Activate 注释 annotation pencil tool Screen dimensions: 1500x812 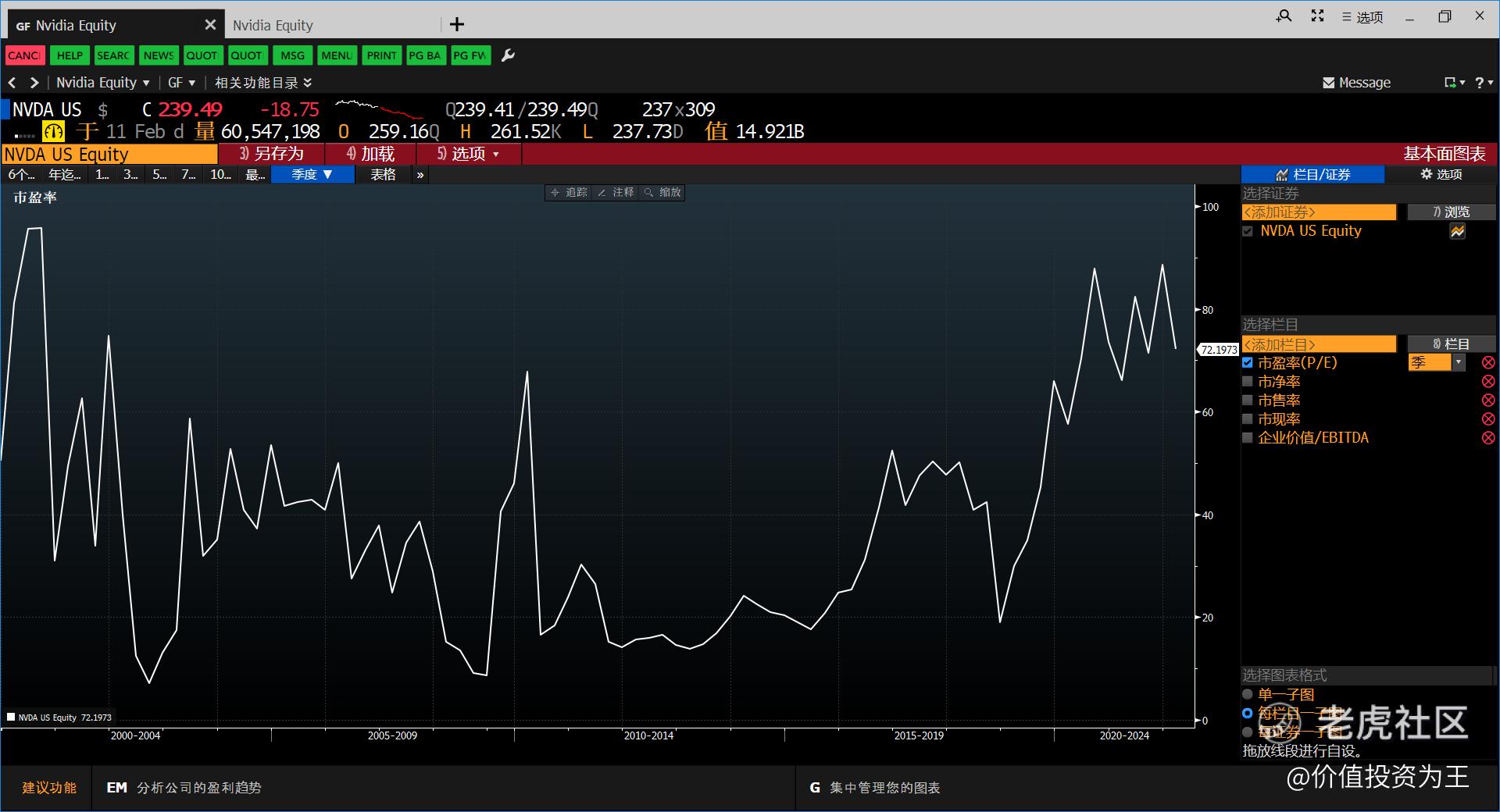click(615, 192)
